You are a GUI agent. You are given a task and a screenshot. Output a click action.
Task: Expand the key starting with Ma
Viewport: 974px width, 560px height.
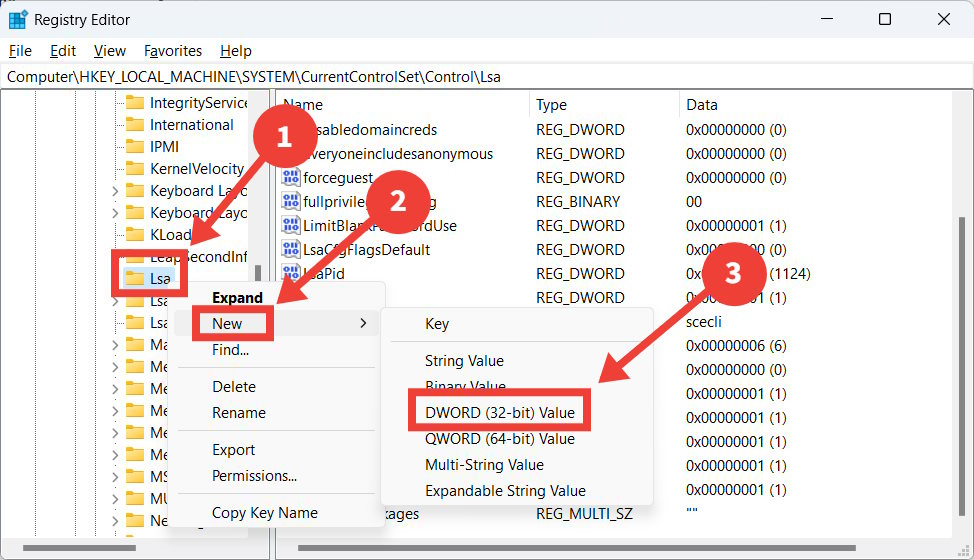tap(115, 345)
